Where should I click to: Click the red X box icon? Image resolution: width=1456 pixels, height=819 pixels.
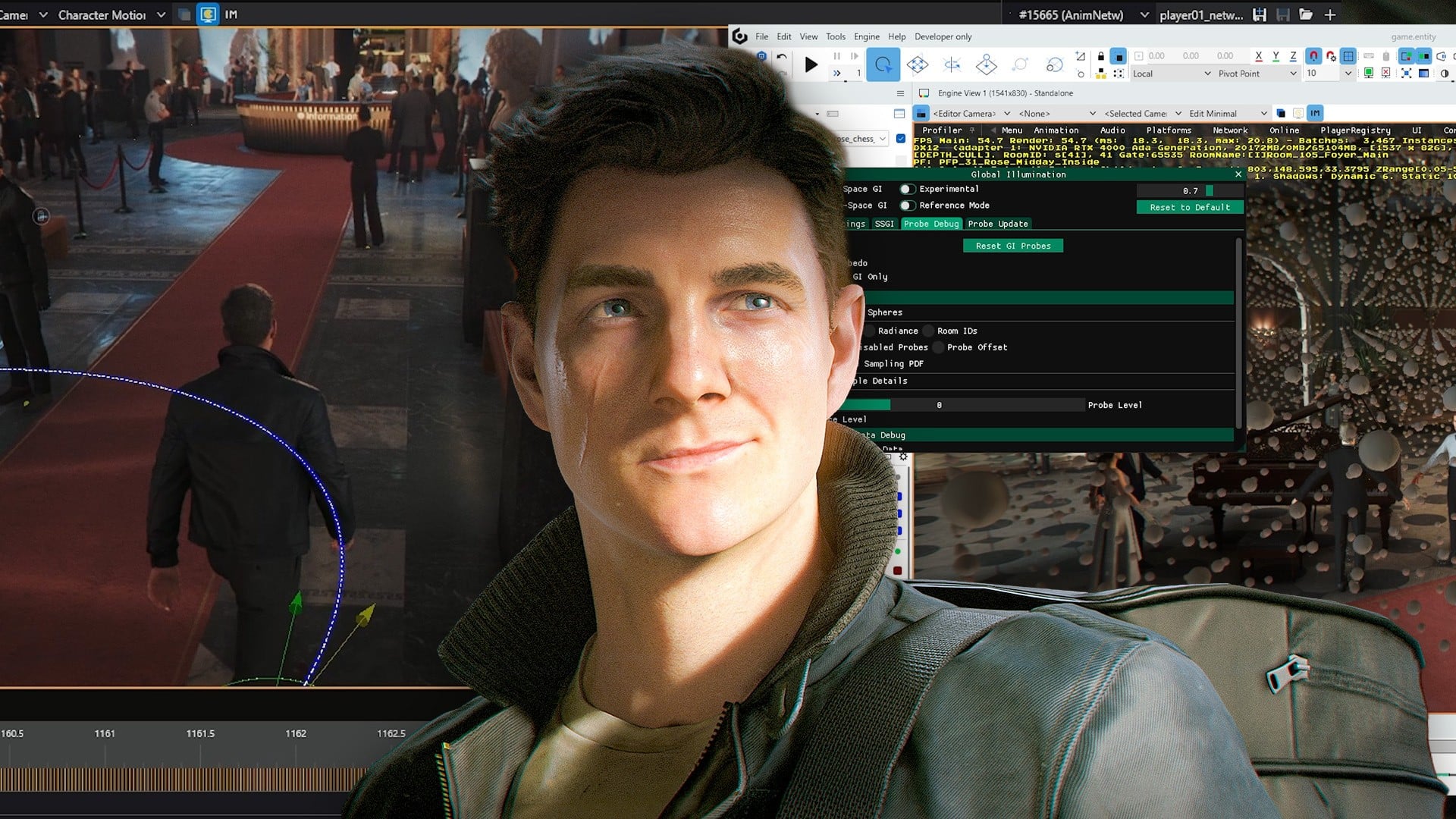[x=1385, y=73]
